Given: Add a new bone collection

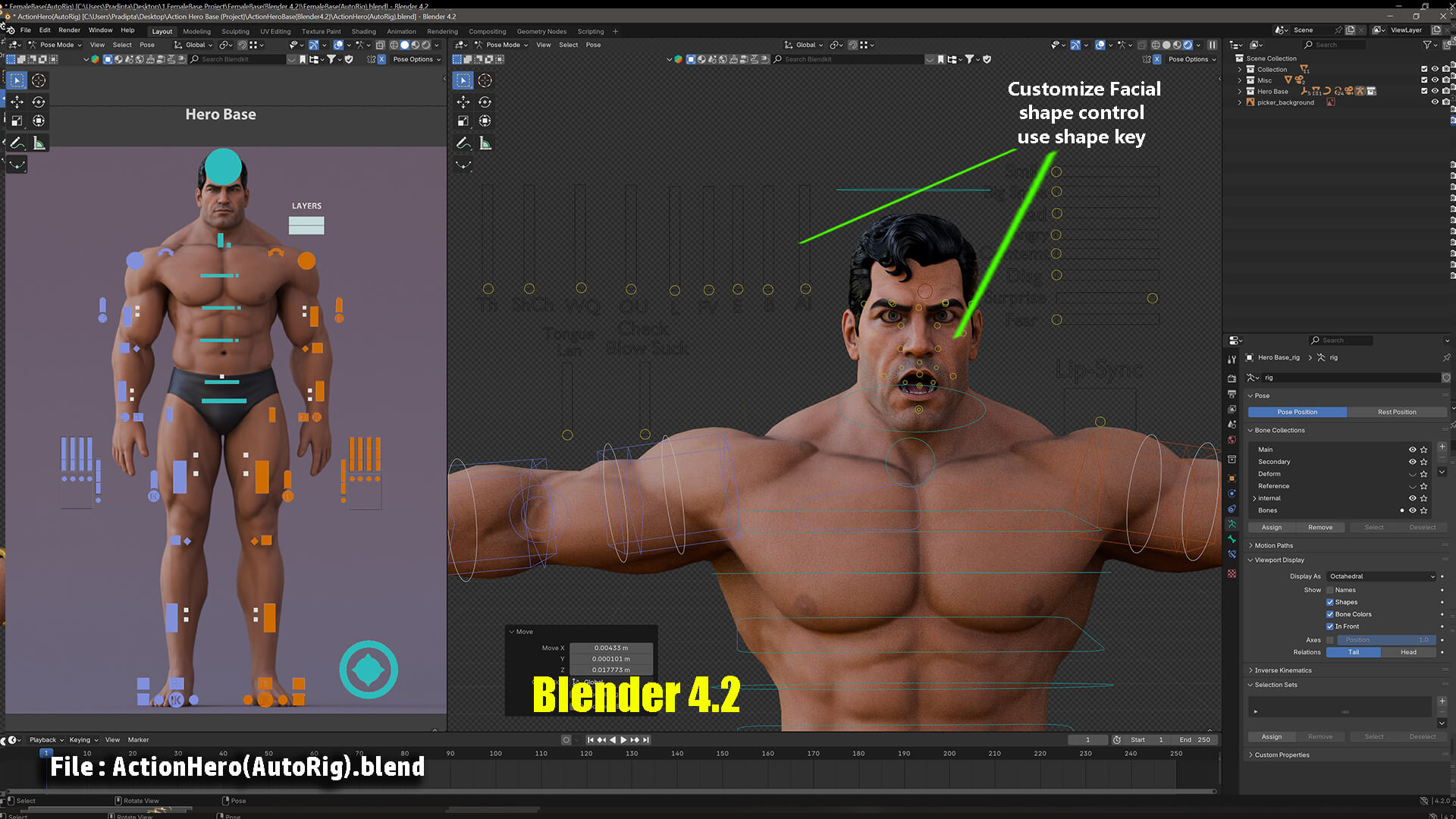Looking at the screenshot, I should point(1442,447).
